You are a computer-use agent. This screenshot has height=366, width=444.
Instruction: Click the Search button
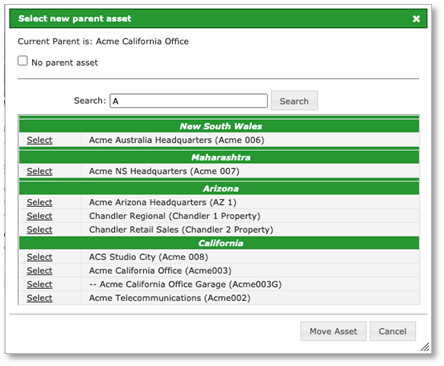click(294, 101)
